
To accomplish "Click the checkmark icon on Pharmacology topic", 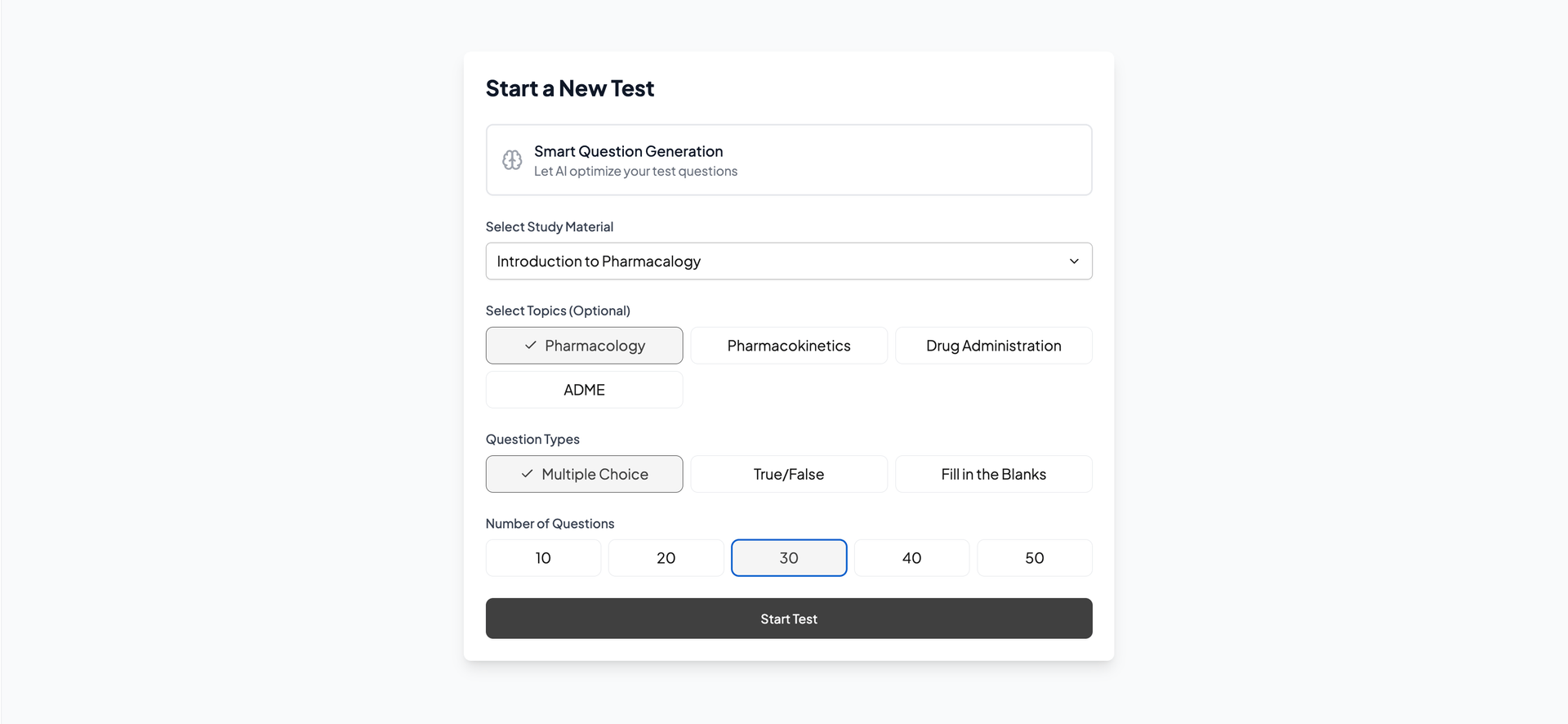I will coord(530,346).
